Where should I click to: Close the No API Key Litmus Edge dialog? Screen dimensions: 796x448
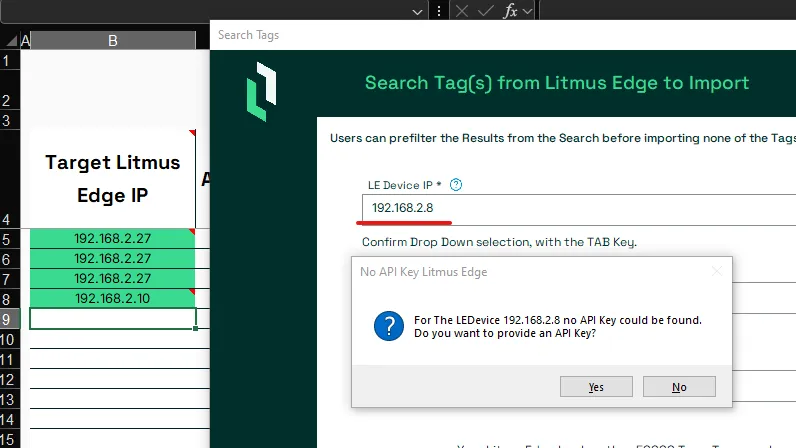717,272
